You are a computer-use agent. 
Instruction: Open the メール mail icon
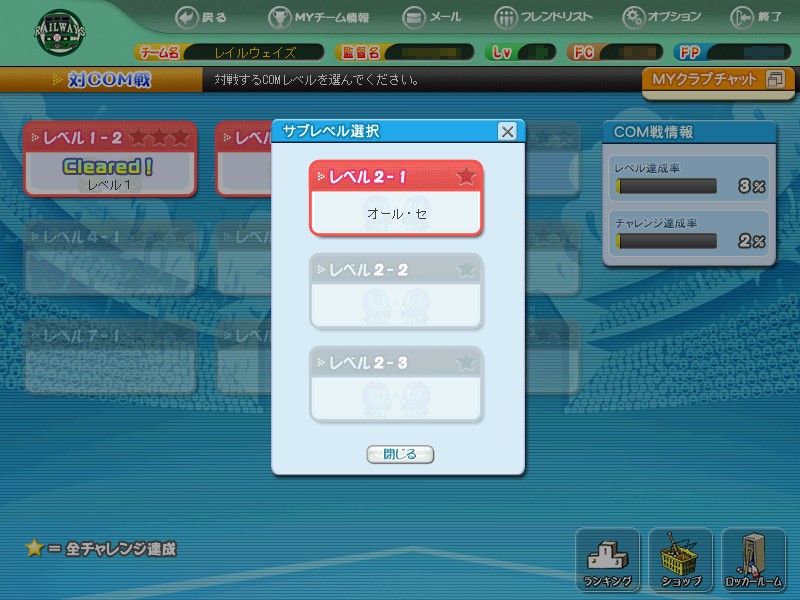point(415,17)
